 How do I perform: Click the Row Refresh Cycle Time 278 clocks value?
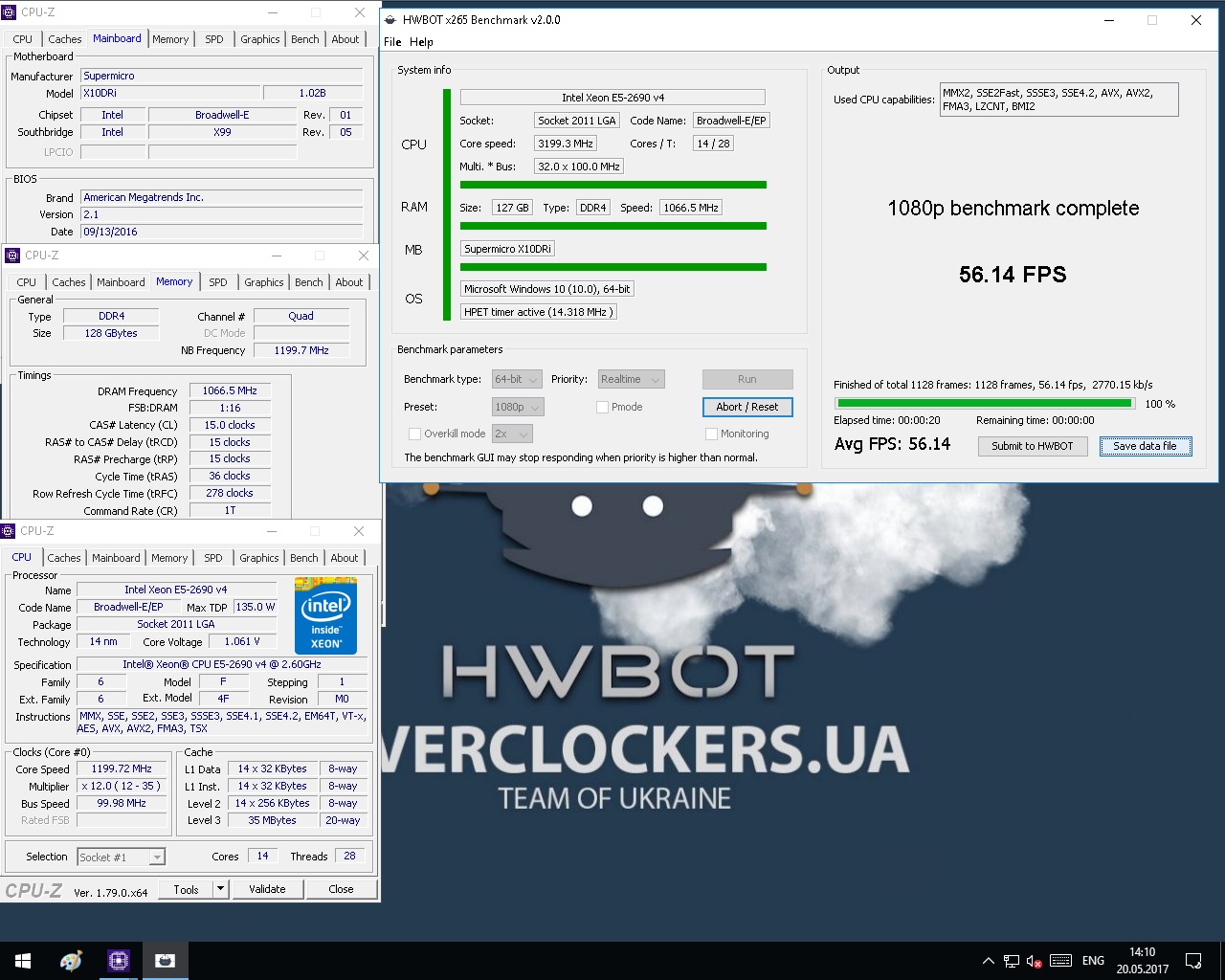click(230, 493)
